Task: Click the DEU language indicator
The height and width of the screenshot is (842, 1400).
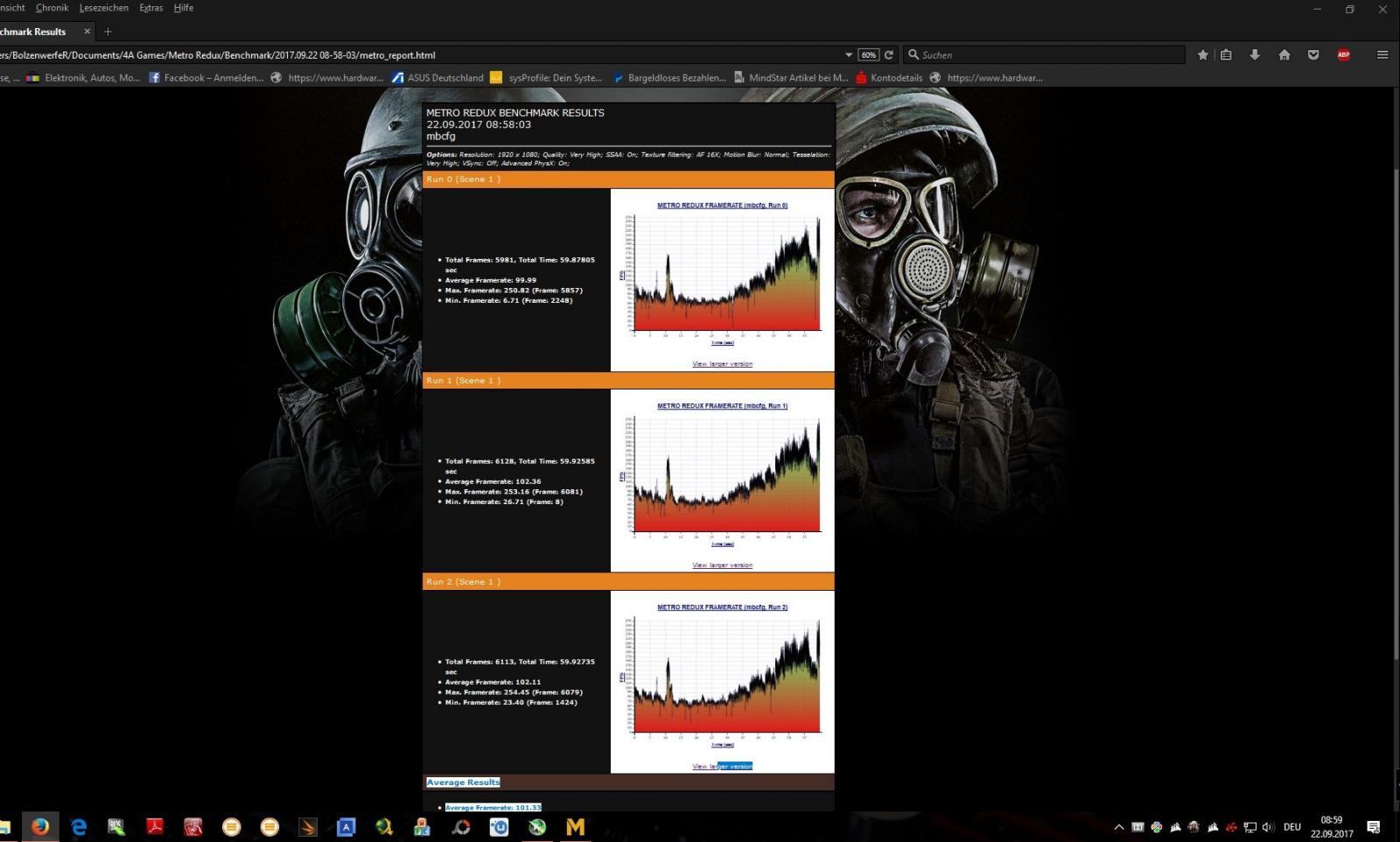Action: coord(1291,827)
